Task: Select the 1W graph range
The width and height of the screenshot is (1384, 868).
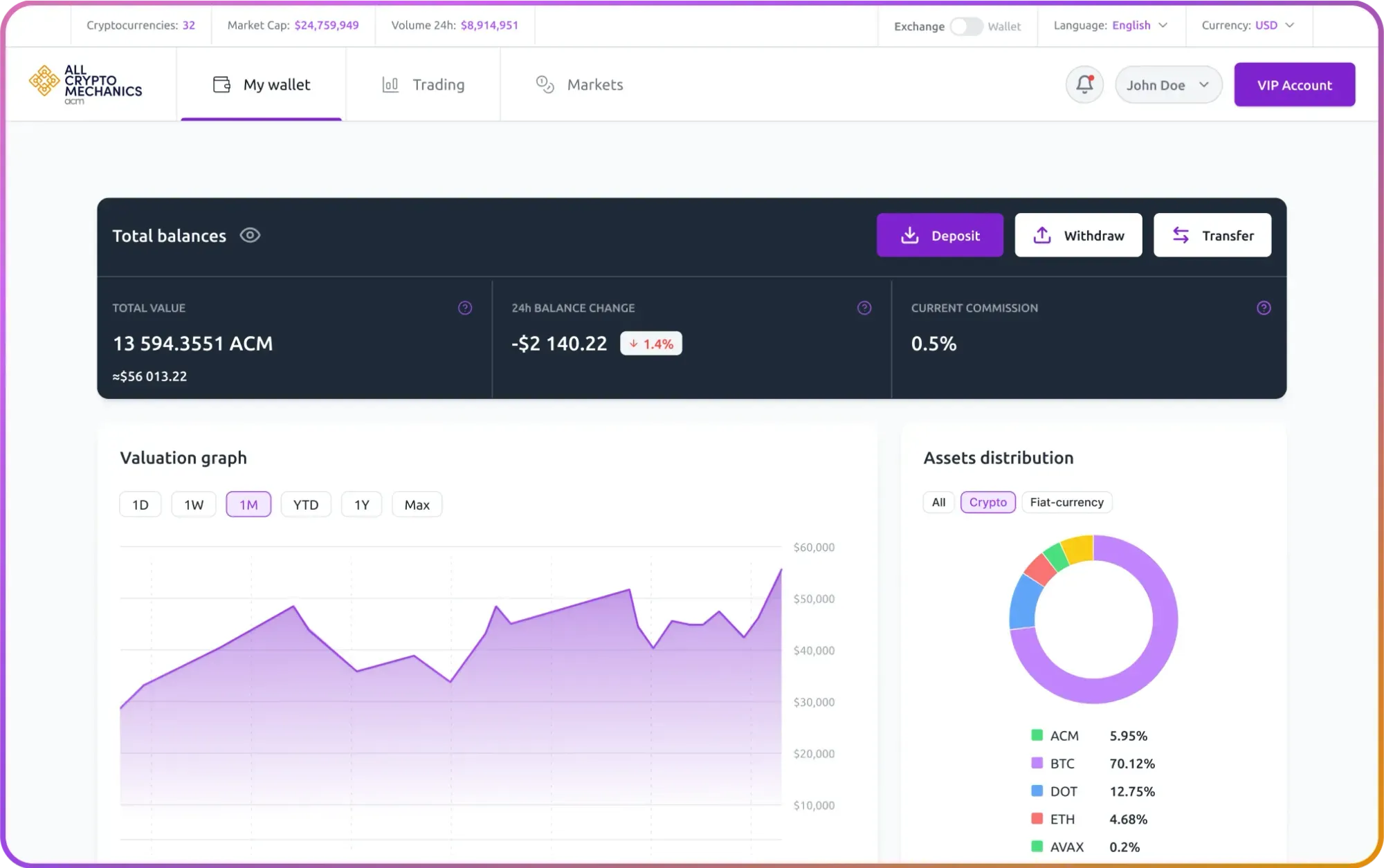Action: click(x=194, y=504)
